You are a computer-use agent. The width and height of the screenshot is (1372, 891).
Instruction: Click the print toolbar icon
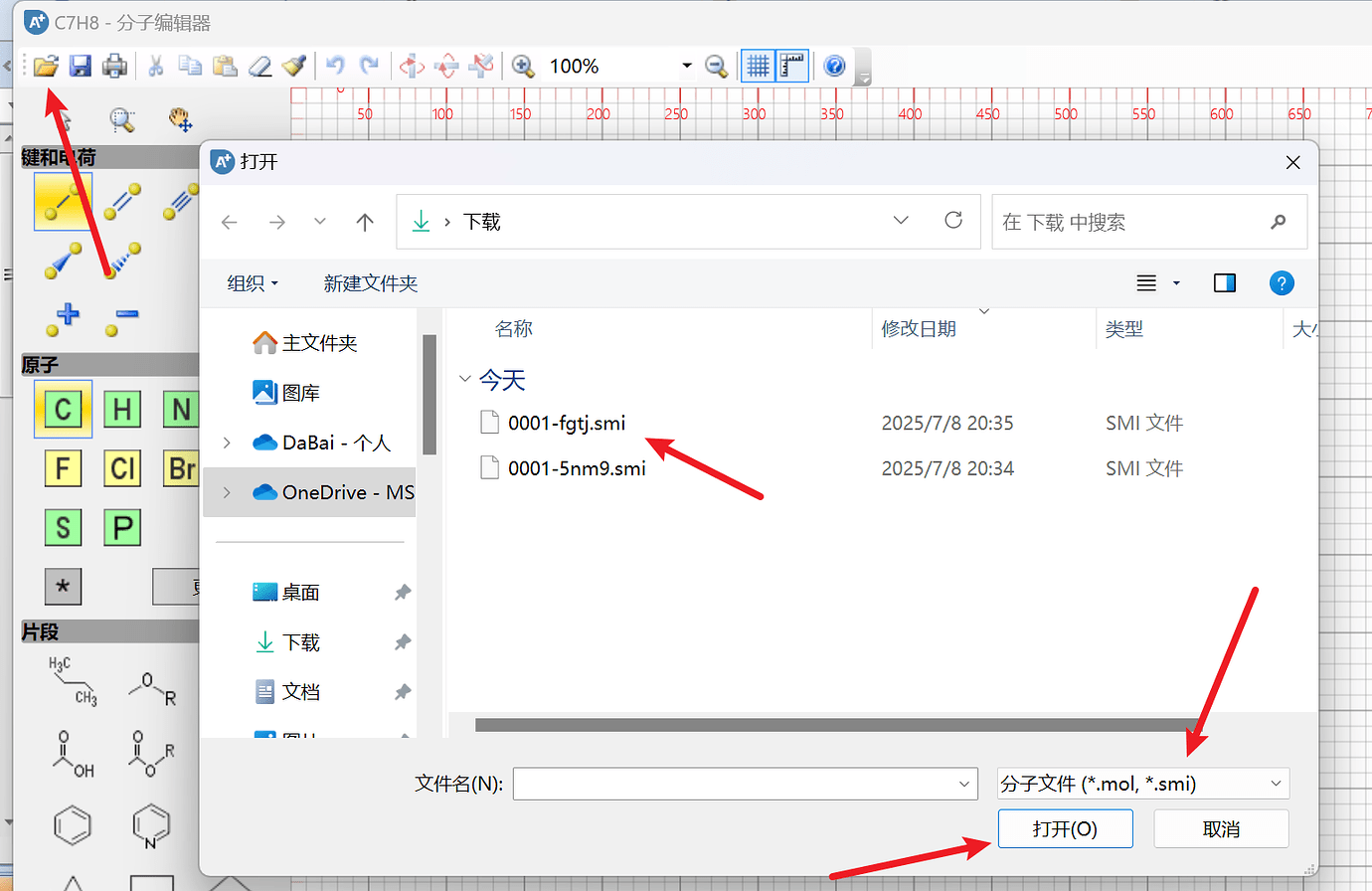tap(114, 66)
